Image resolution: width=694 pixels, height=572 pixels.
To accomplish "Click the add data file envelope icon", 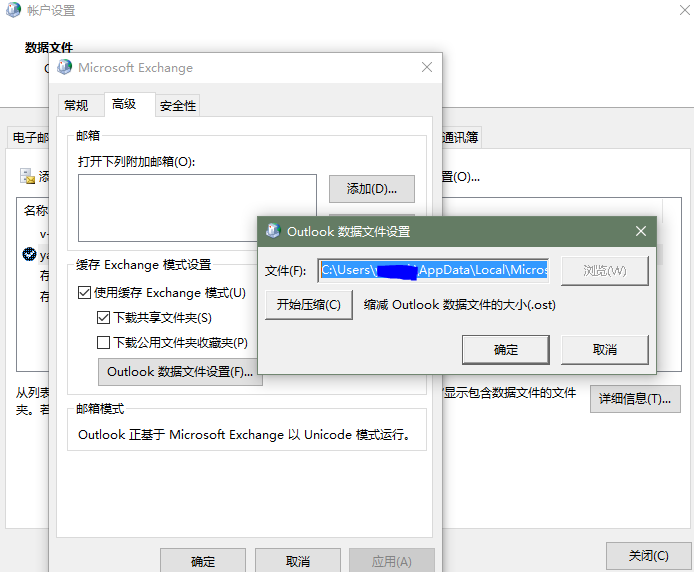I will tap(27, 176).
